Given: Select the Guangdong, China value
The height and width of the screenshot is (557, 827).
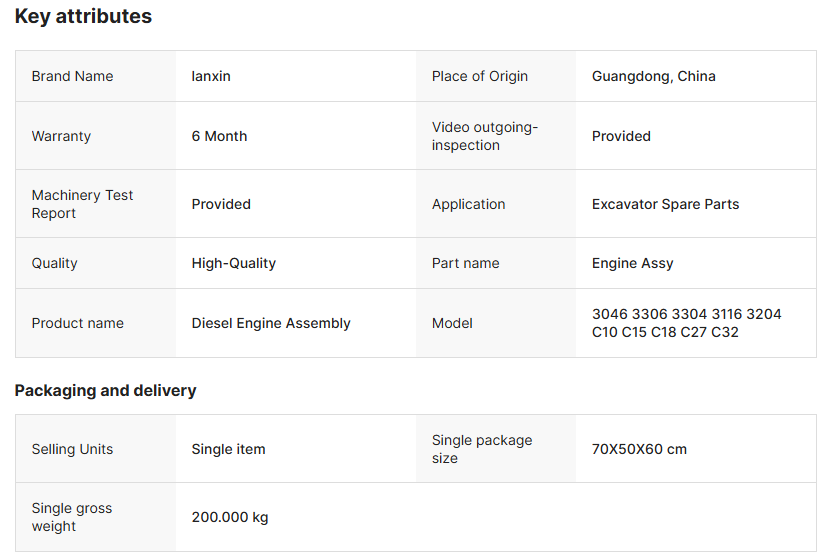Looking at the screenshot, I should point(653,76).
